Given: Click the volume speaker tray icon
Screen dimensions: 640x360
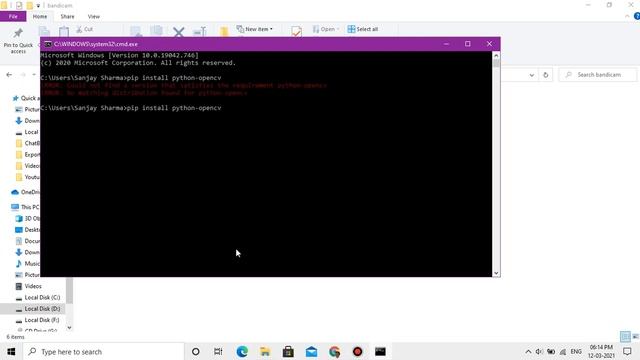Looking at the screenshot, I should pyautogui.click(x=539, y=351).
